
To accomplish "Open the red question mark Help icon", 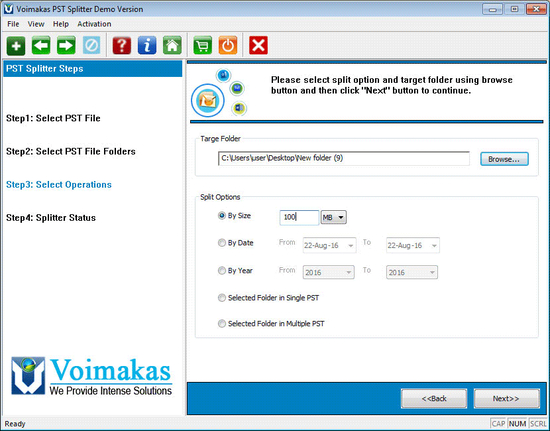I will (122, 46).
